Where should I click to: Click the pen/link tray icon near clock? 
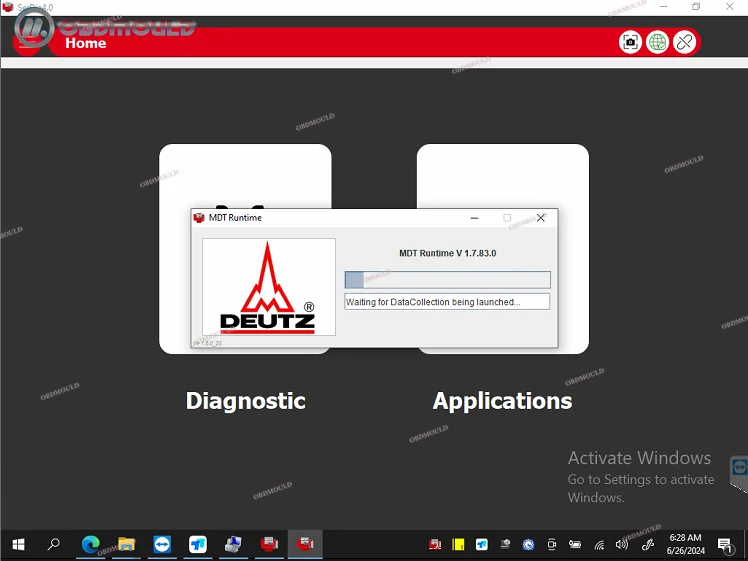(x=648, y=544)
